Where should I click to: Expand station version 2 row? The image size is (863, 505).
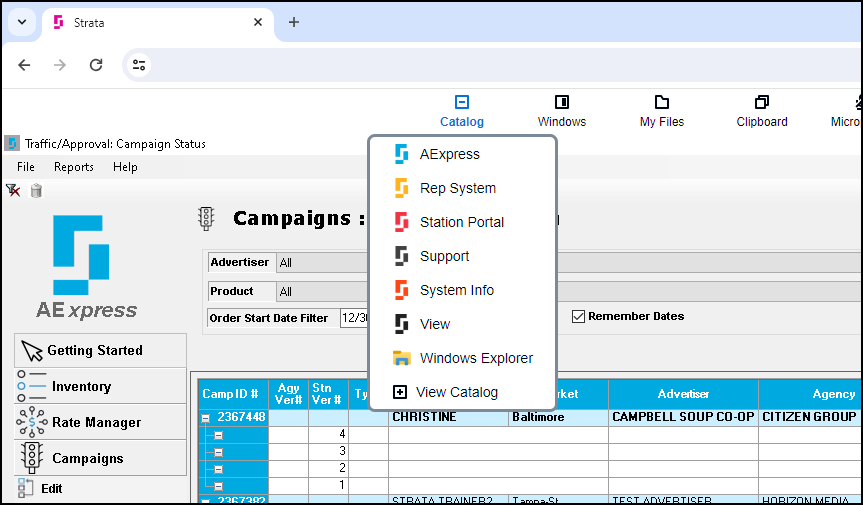(219, 469)
